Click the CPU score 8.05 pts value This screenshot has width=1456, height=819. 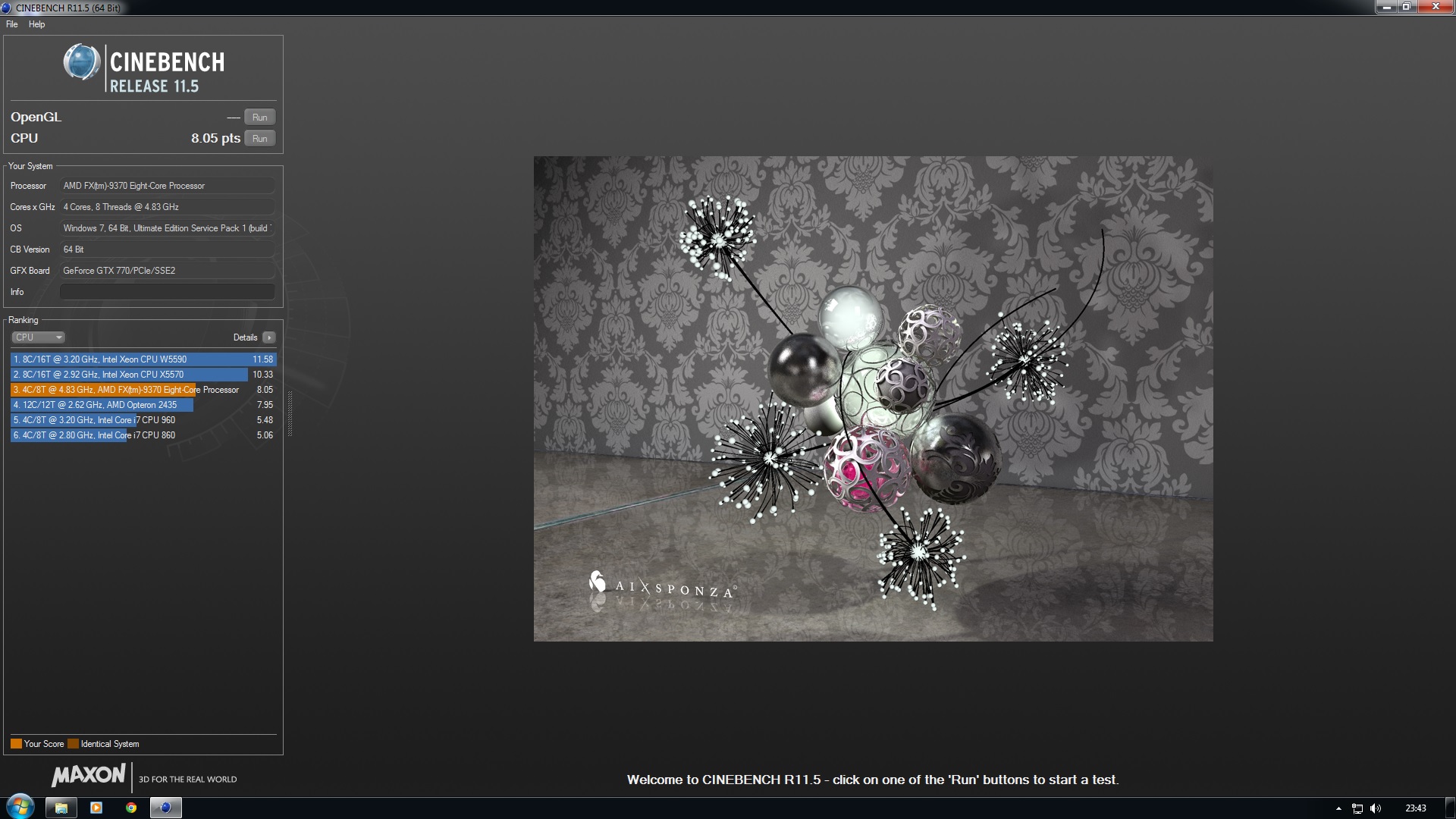tap(215, 138)
